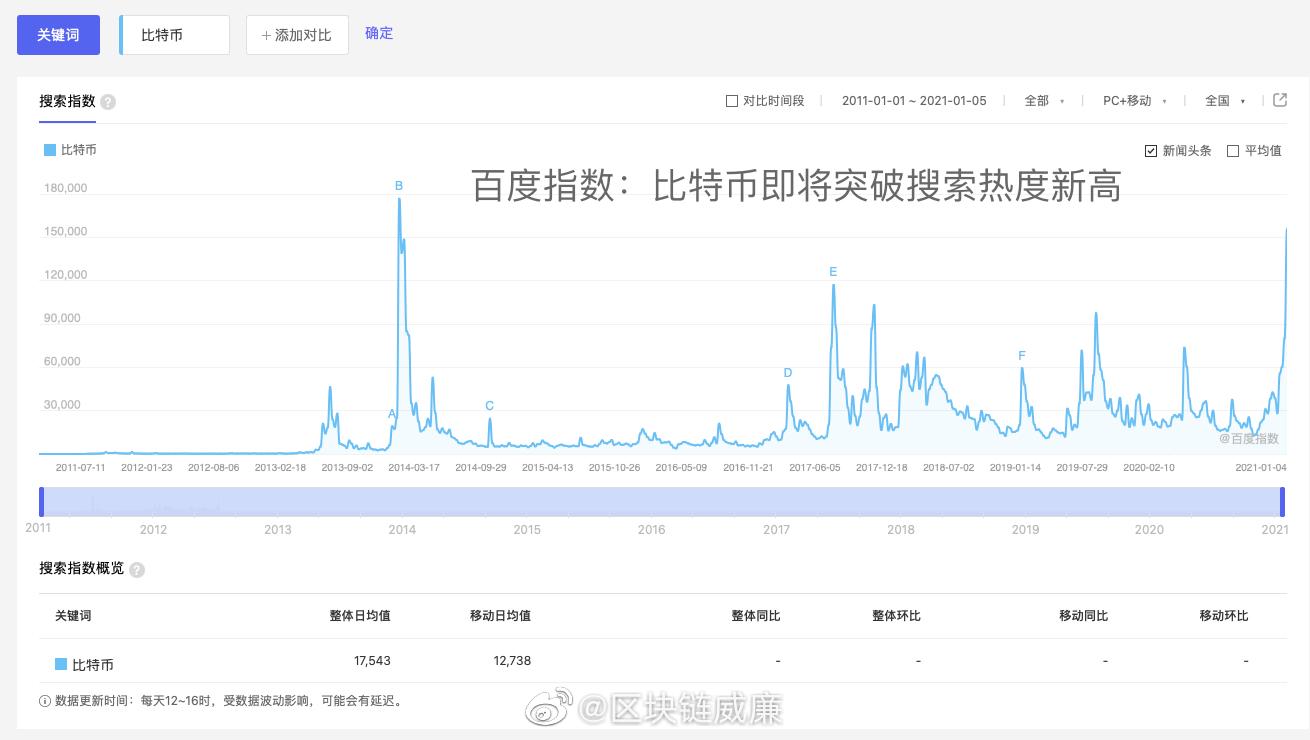The width and height of the screenshot is (1310, 740).
Task: Click the overview help question icon
Action: tap(137, 570)
